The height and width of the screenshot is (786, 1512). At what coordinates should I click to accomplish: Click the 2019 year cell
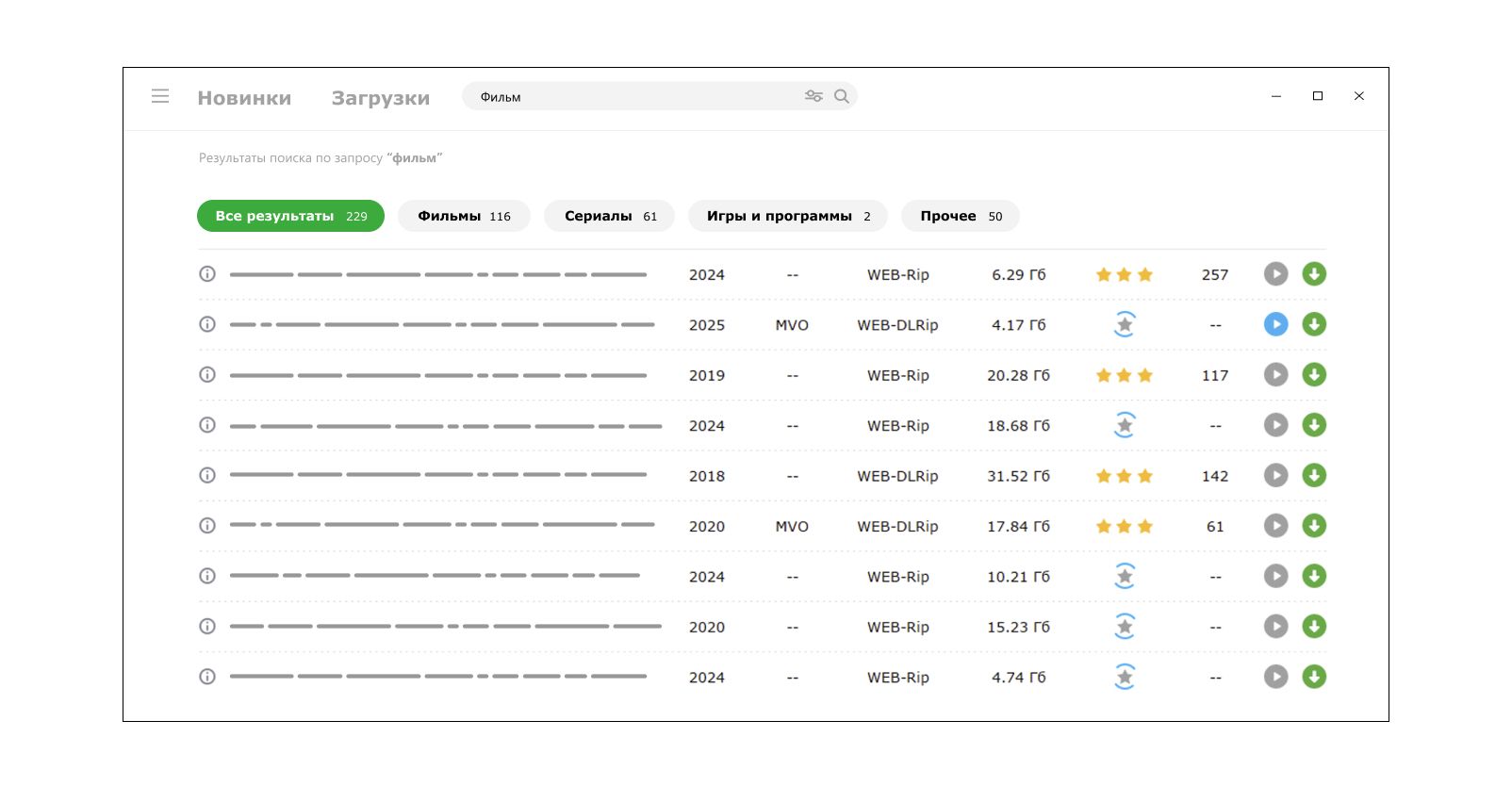click(707, 375)
